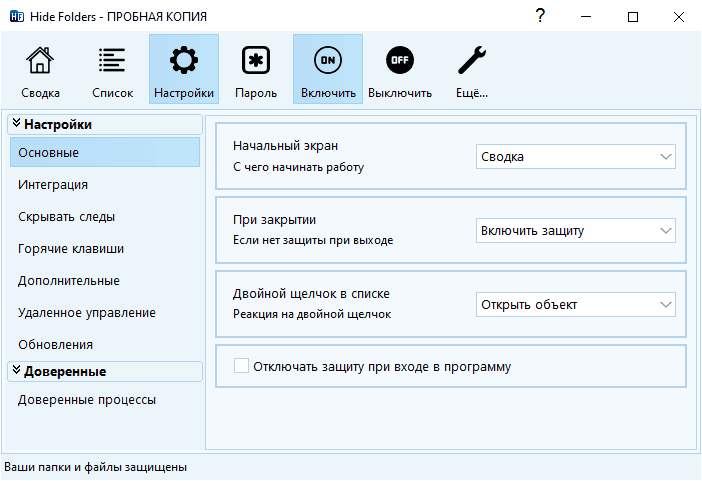Close the Hide Folders window
This screenshot has height=481, width=702.
coord(679,17)
